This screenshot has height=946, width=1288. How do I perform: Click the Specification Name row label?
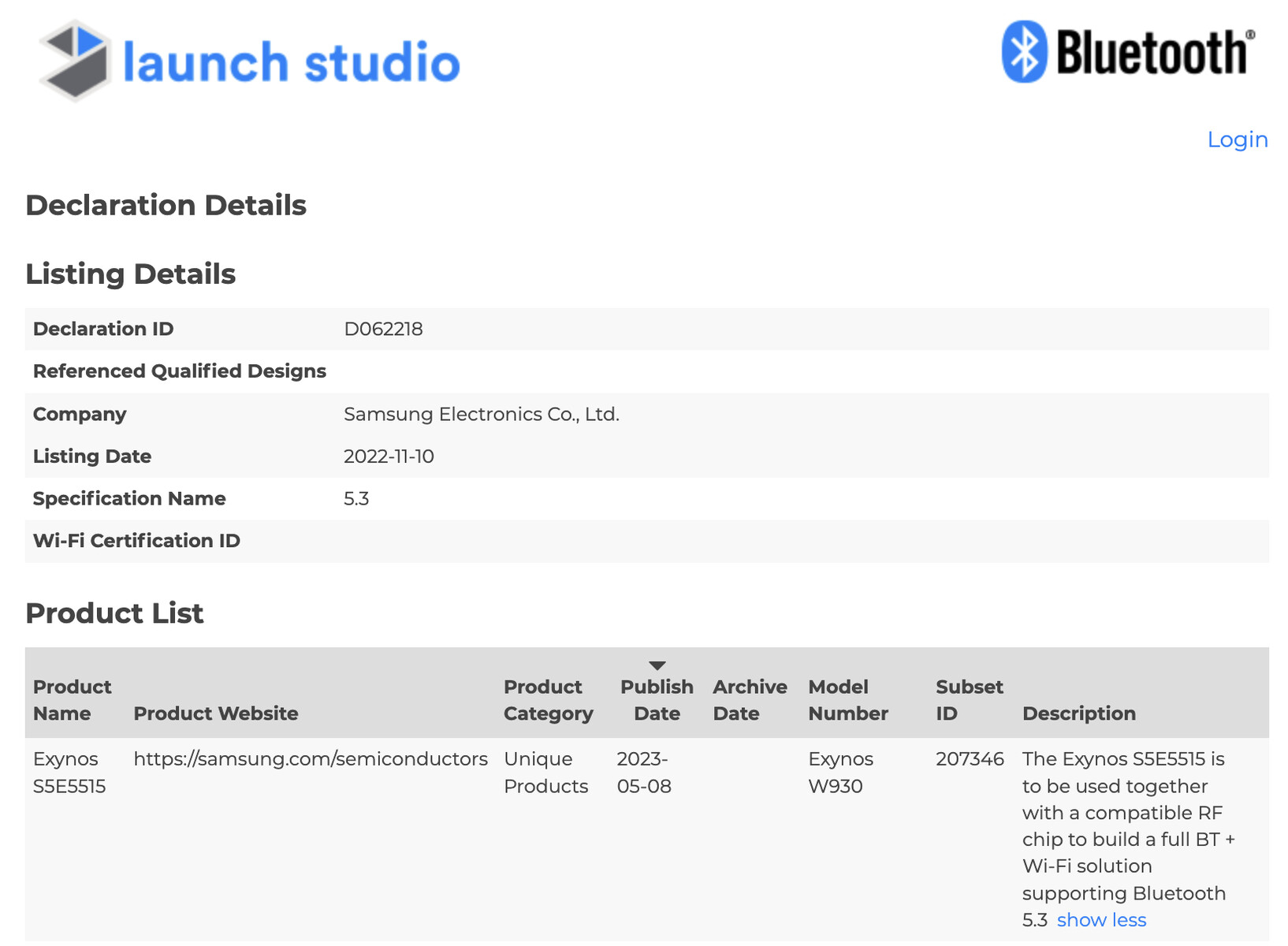(x=129, y=499)
